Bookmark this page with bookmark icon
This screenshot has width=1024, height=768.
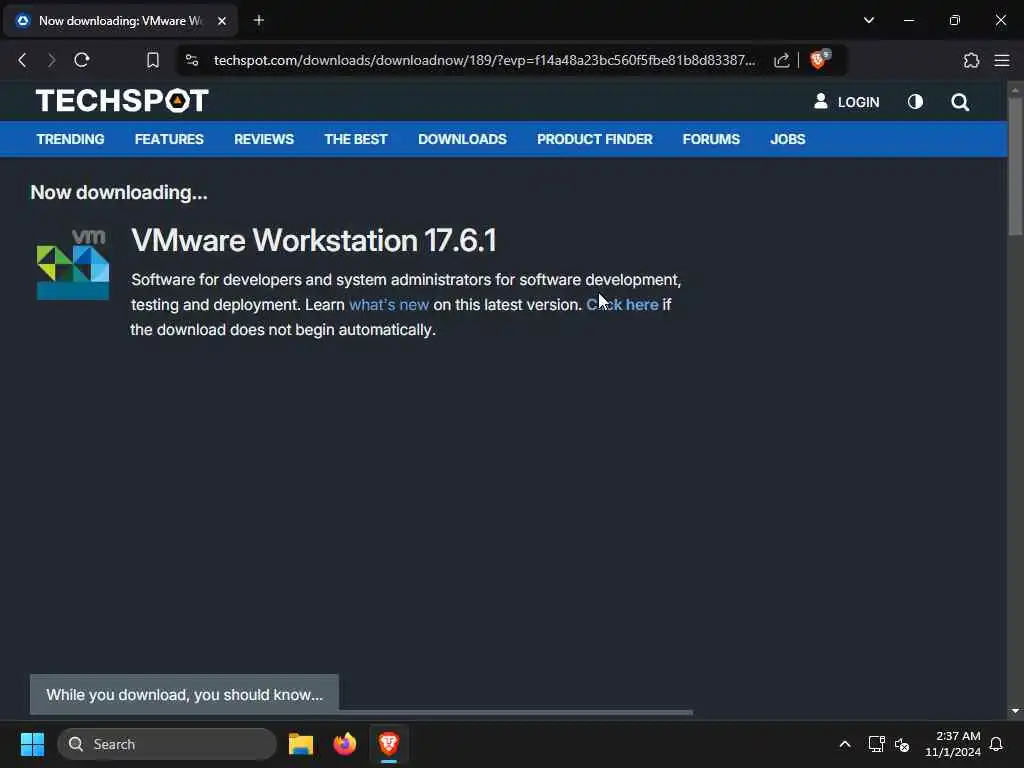click(x=153, y=60)
